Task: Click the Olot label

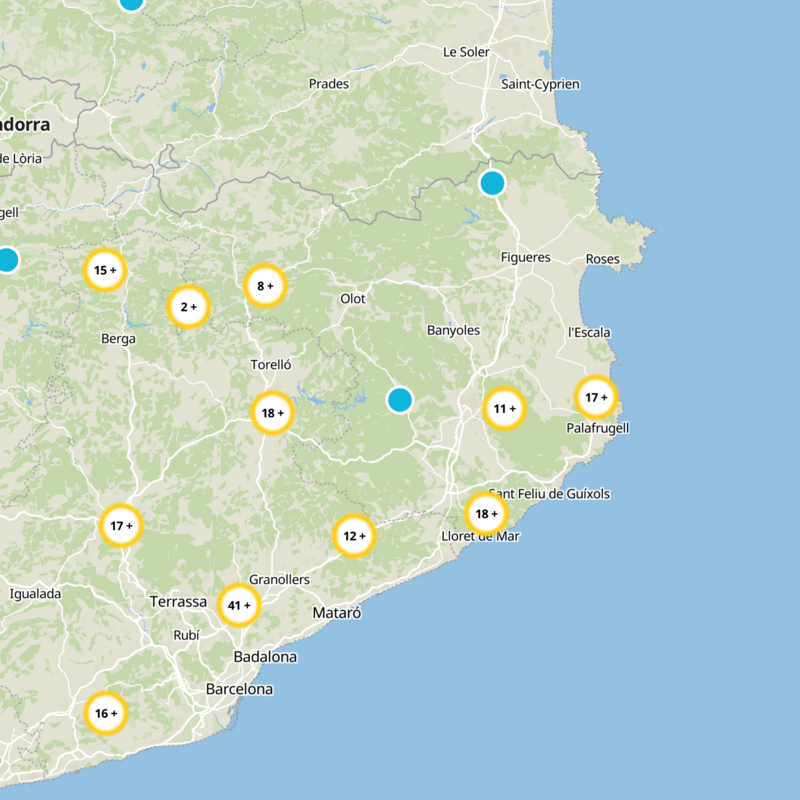Action: (x=353, y=298)
